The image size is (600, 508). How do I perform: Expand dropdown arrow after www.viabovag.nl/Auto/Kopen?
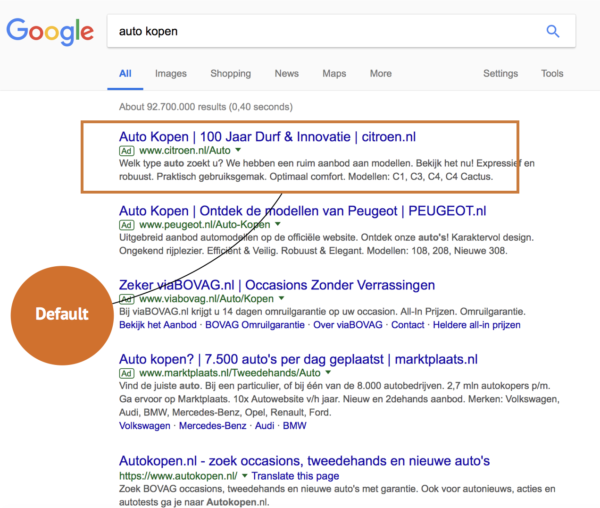click(281, 298)
